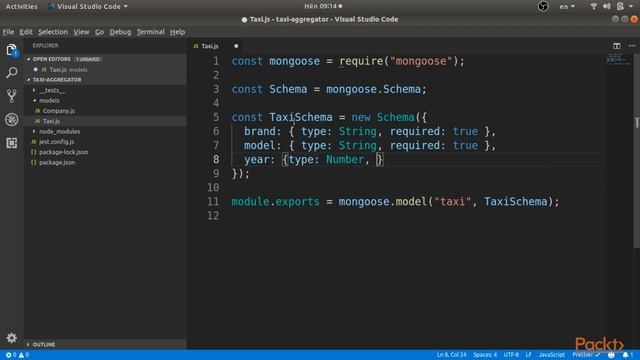640x360 pixels.
Task: Click the "mongoose" string on line 1
Action: (x=421, y=61)
